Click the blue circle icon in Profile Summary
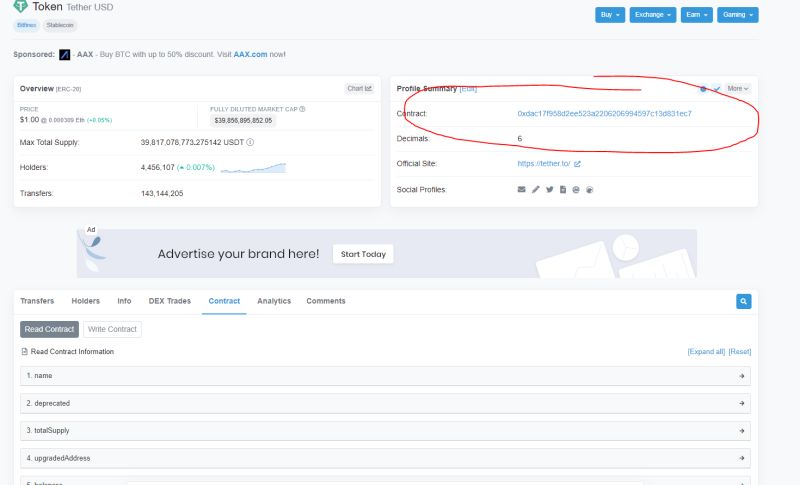Image resolution: width=800 pixels, height=485 pixels. (x=703, y=89)
